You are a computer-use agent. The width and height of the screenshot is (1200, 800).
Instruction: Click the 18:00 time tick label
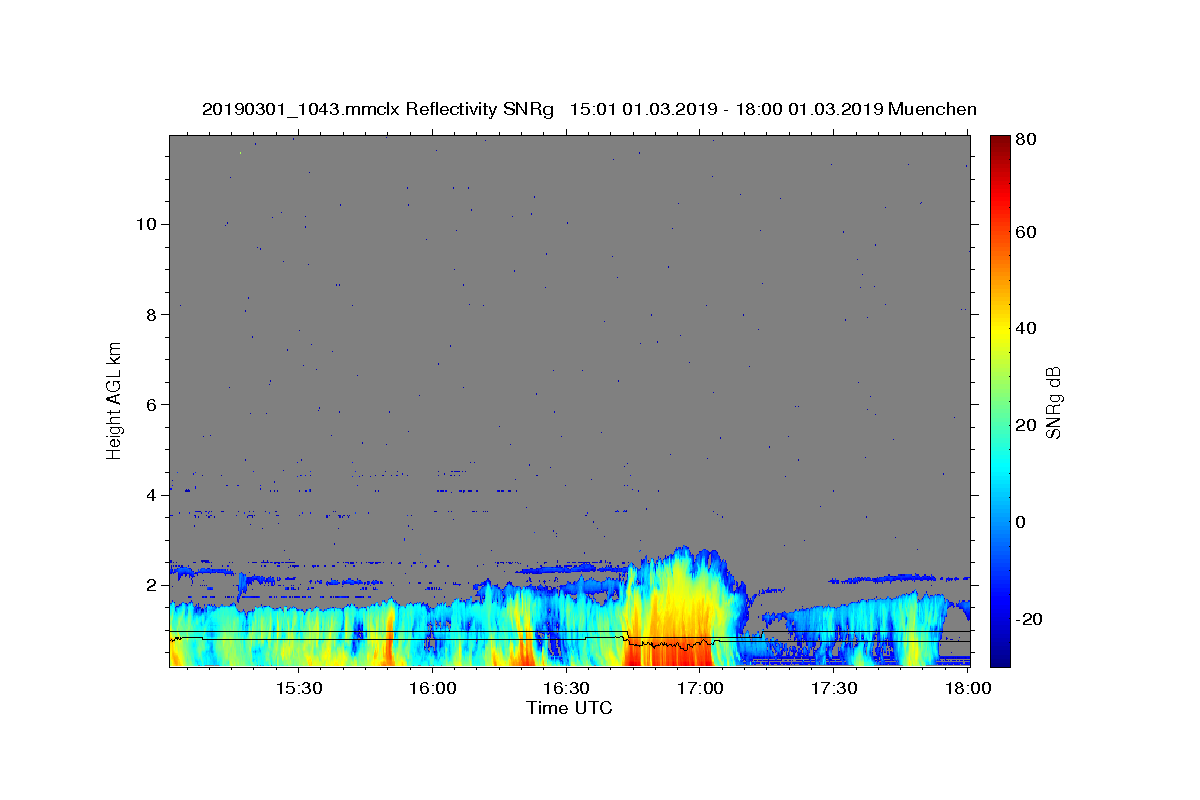968,689
